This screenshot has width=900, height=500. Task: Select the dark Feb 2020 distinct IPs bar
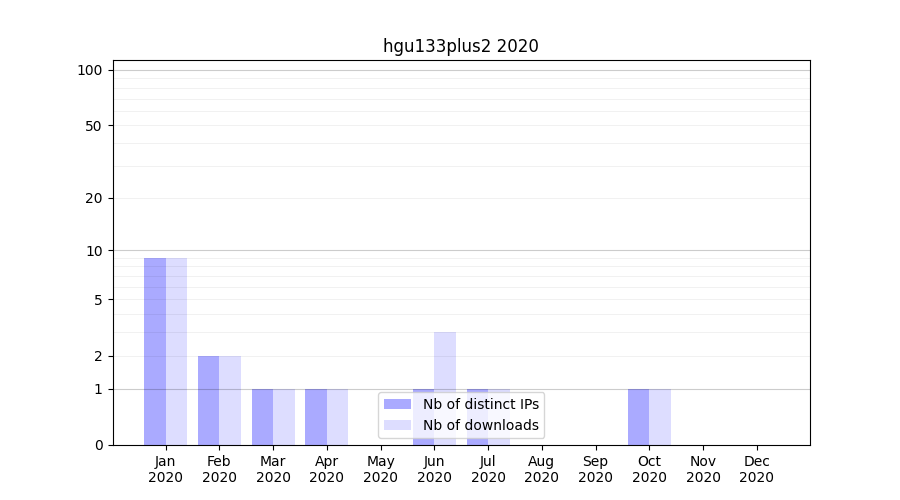tap(208, 400)
